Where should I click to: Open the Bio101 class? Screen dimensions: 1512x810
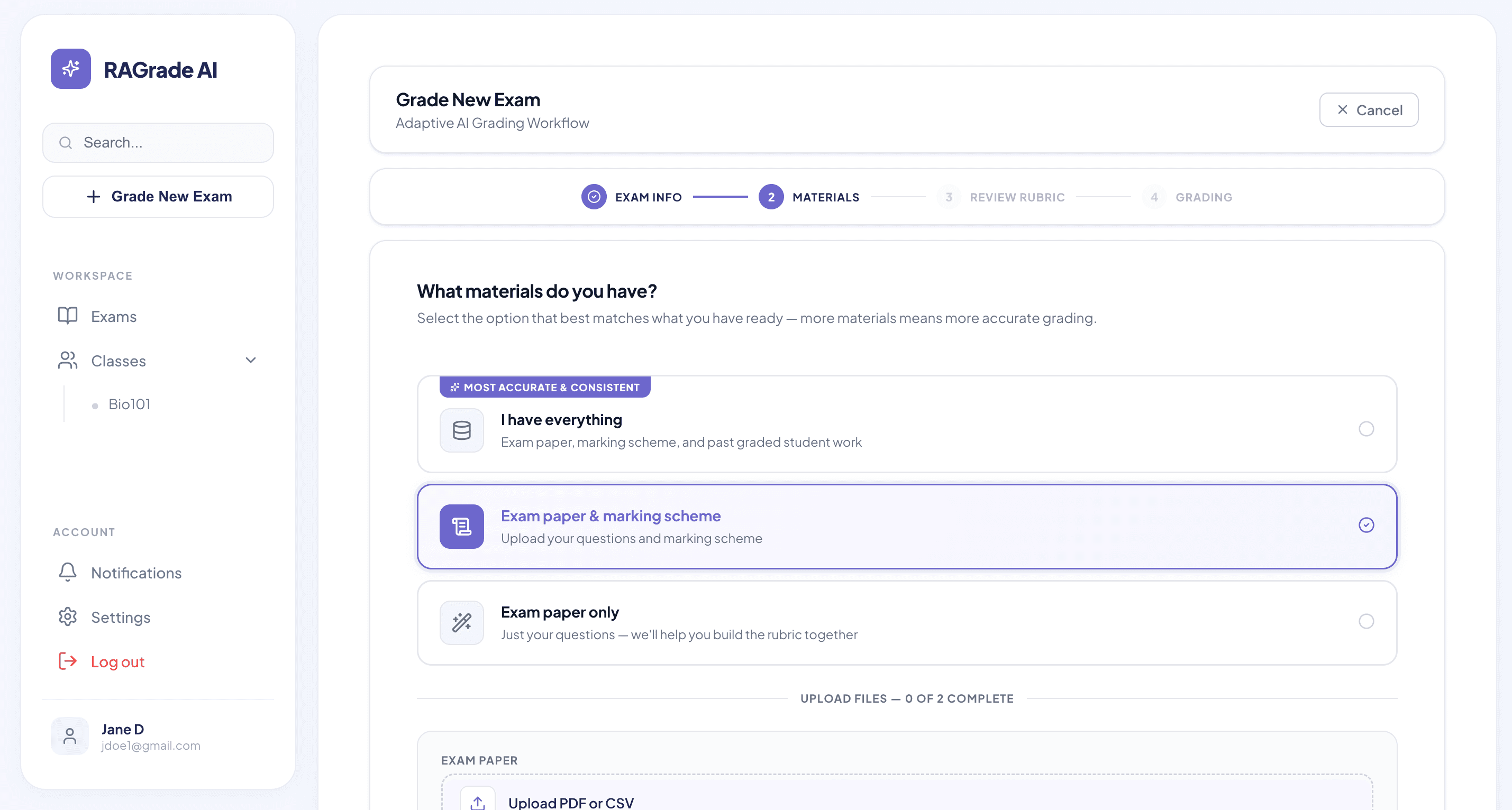(x=129, y=404)
